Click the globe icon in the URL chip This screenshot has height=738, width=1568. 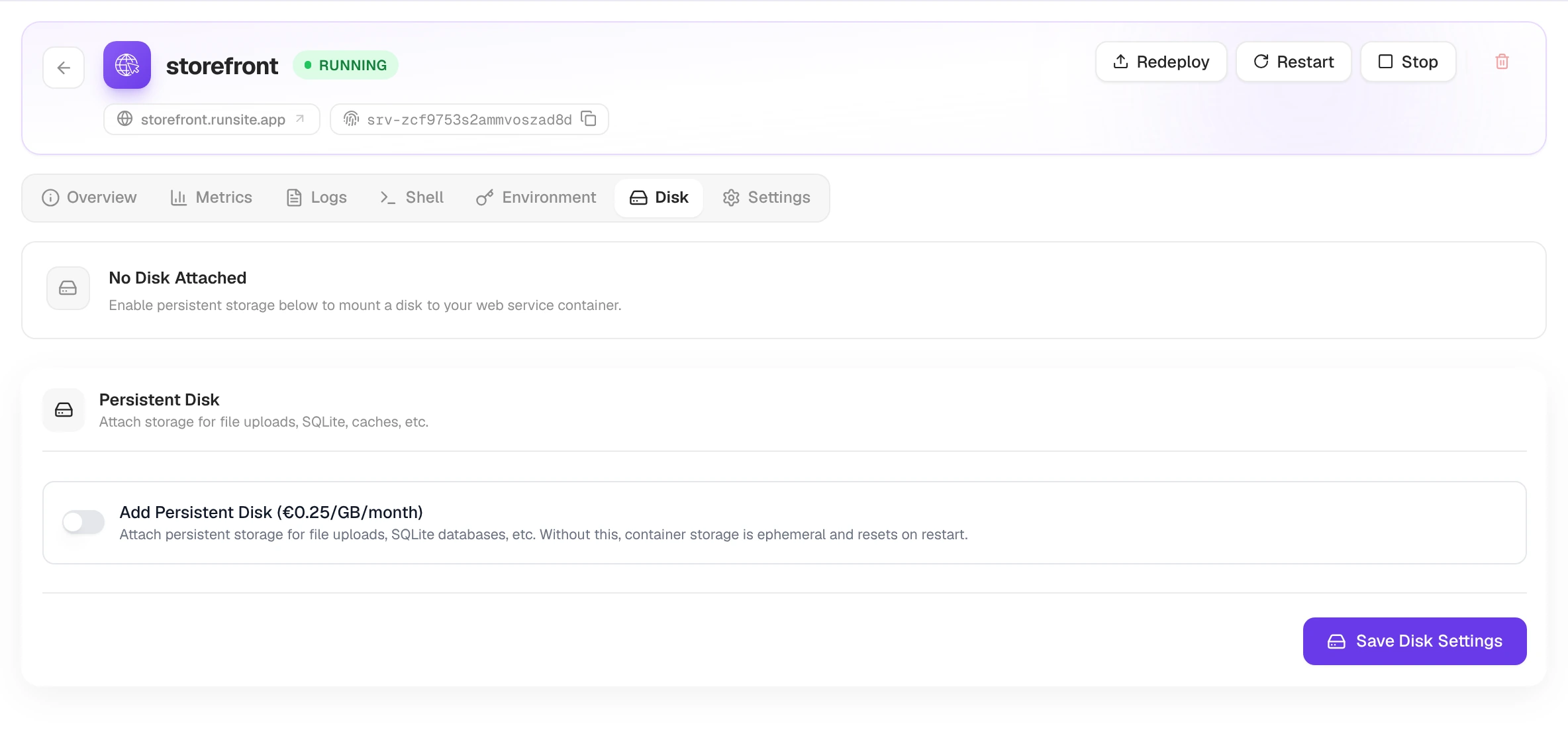[124, 119]
